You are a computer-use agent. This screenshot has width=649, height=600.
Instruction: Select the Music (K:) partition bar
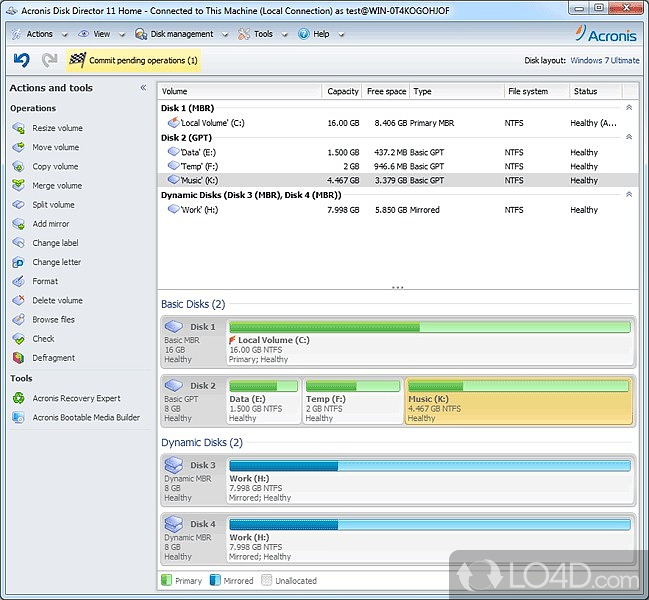click(518, 400)
